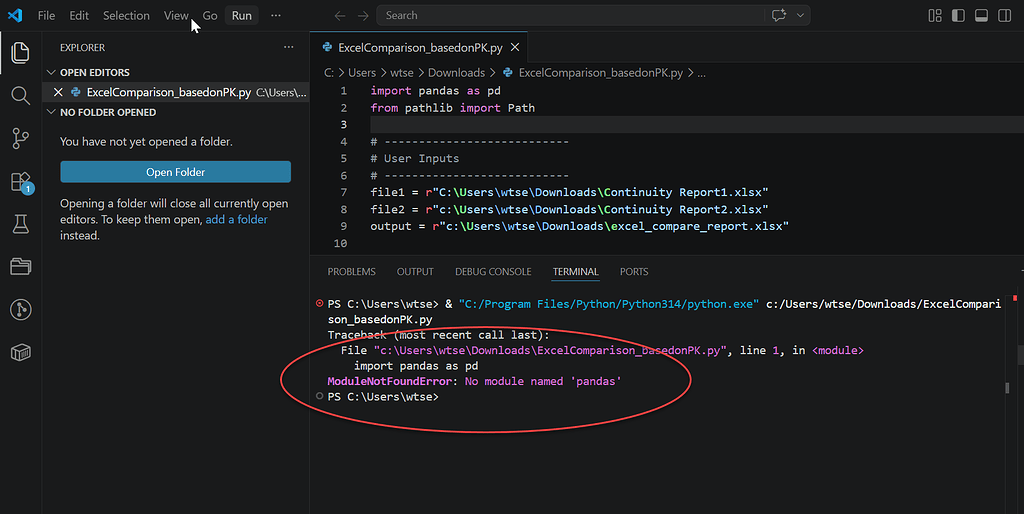Click red command failed marker in terminal
The width and height of the screenshot is (1024, 514).
pyautogui.click(x=319, y=303)
